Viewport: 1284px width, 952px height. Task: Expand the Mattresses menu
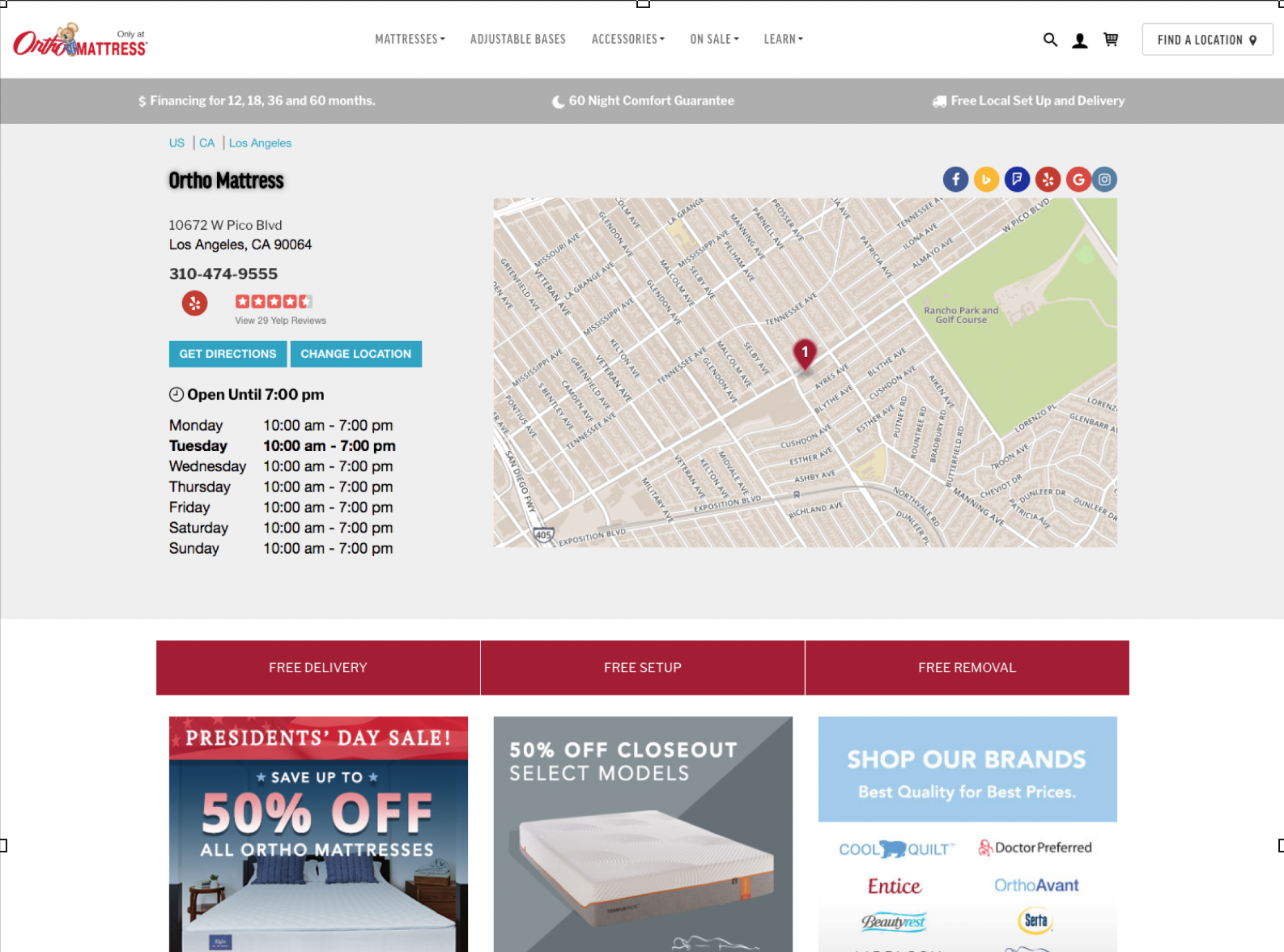(410, 39)
